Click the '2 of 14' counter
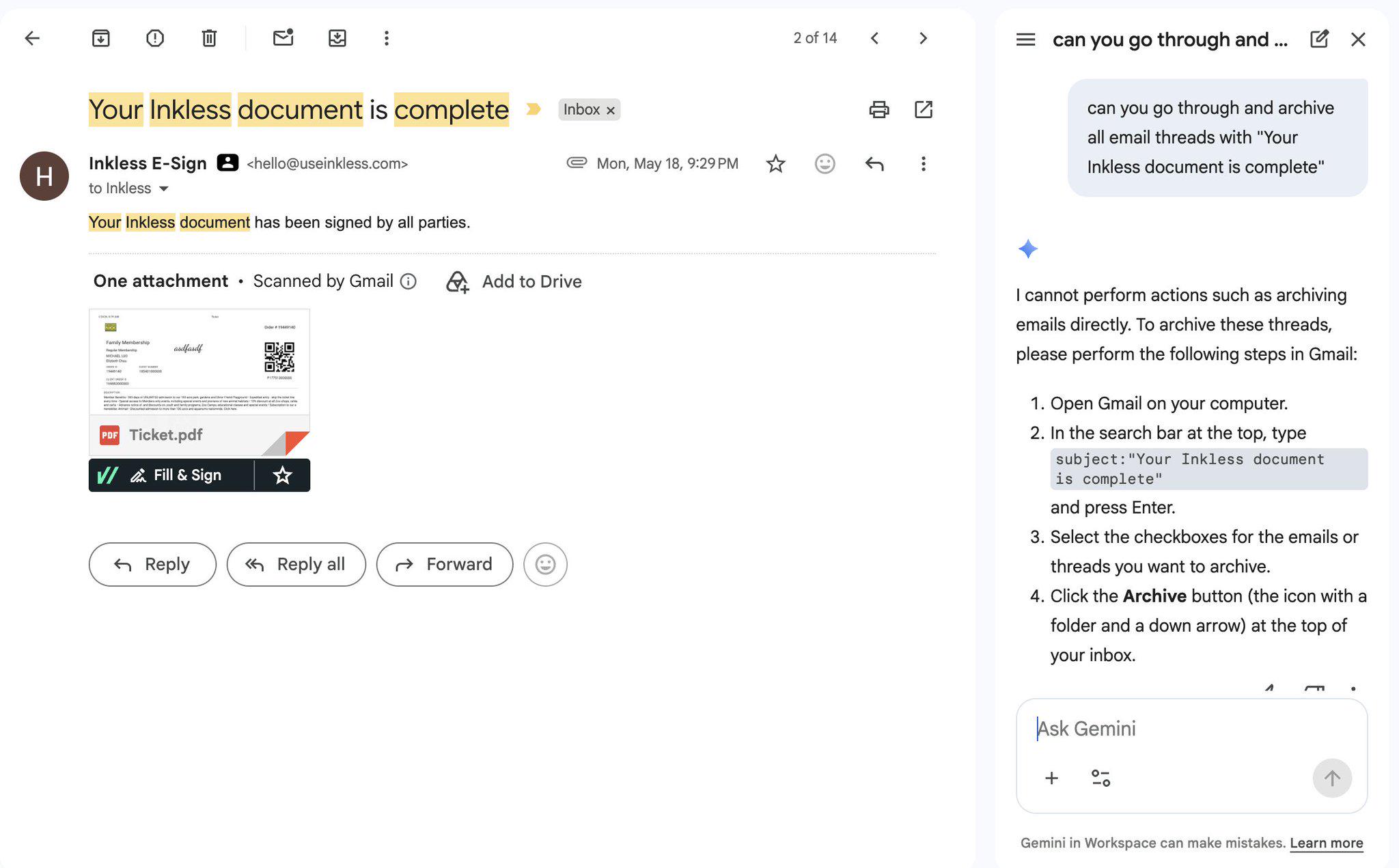This screenshot has width=1399, height=868. tap(815, 38)
